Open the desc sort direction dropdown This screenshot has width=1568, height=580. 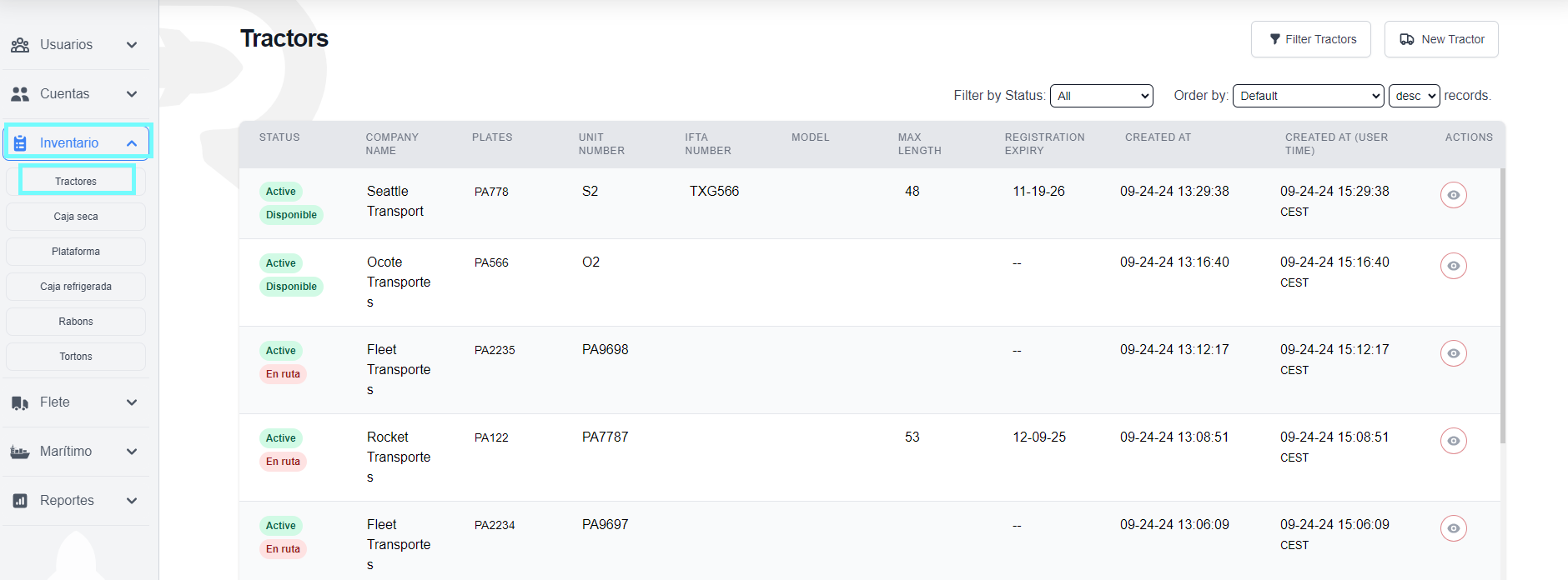(1414, 96)
